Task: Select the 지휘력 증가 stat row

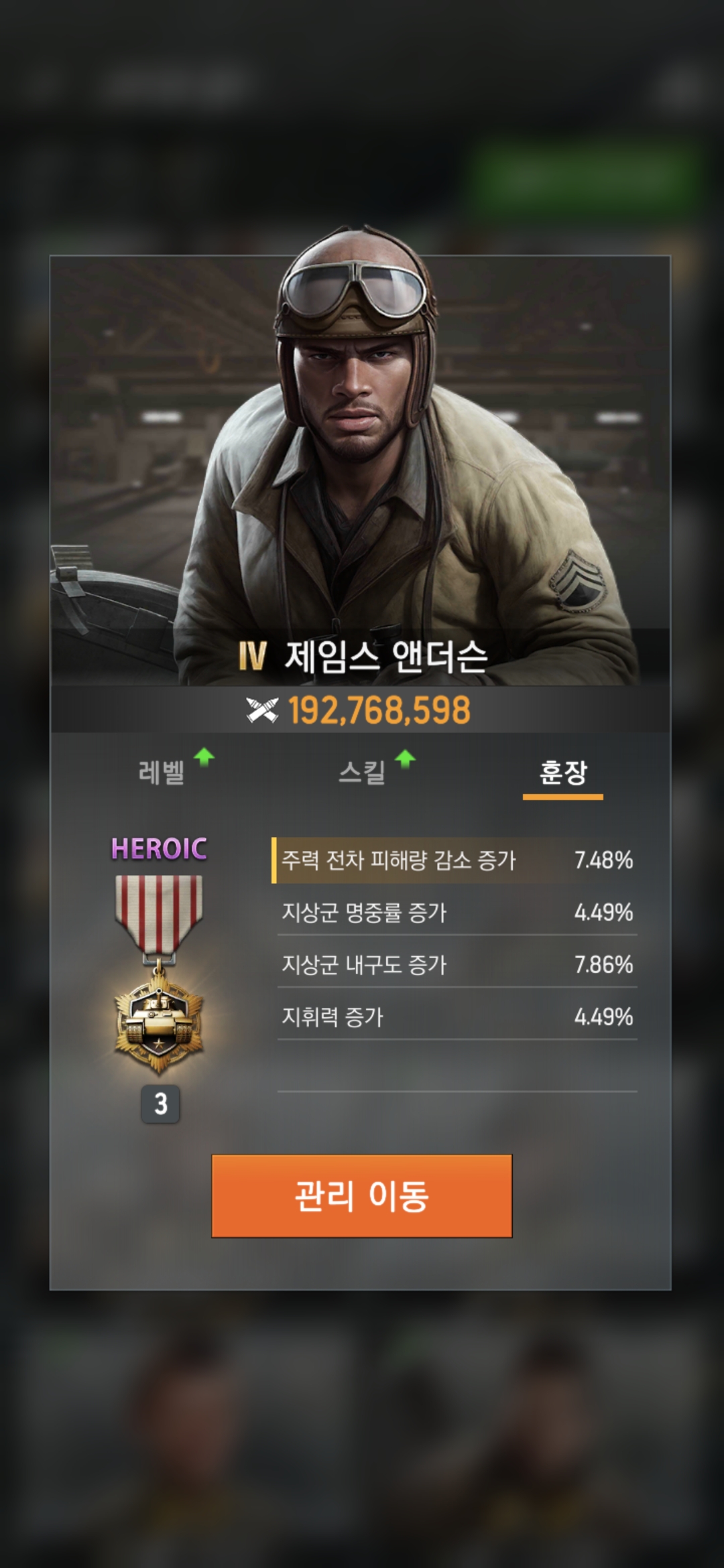Action: [x=457, y=1017]
